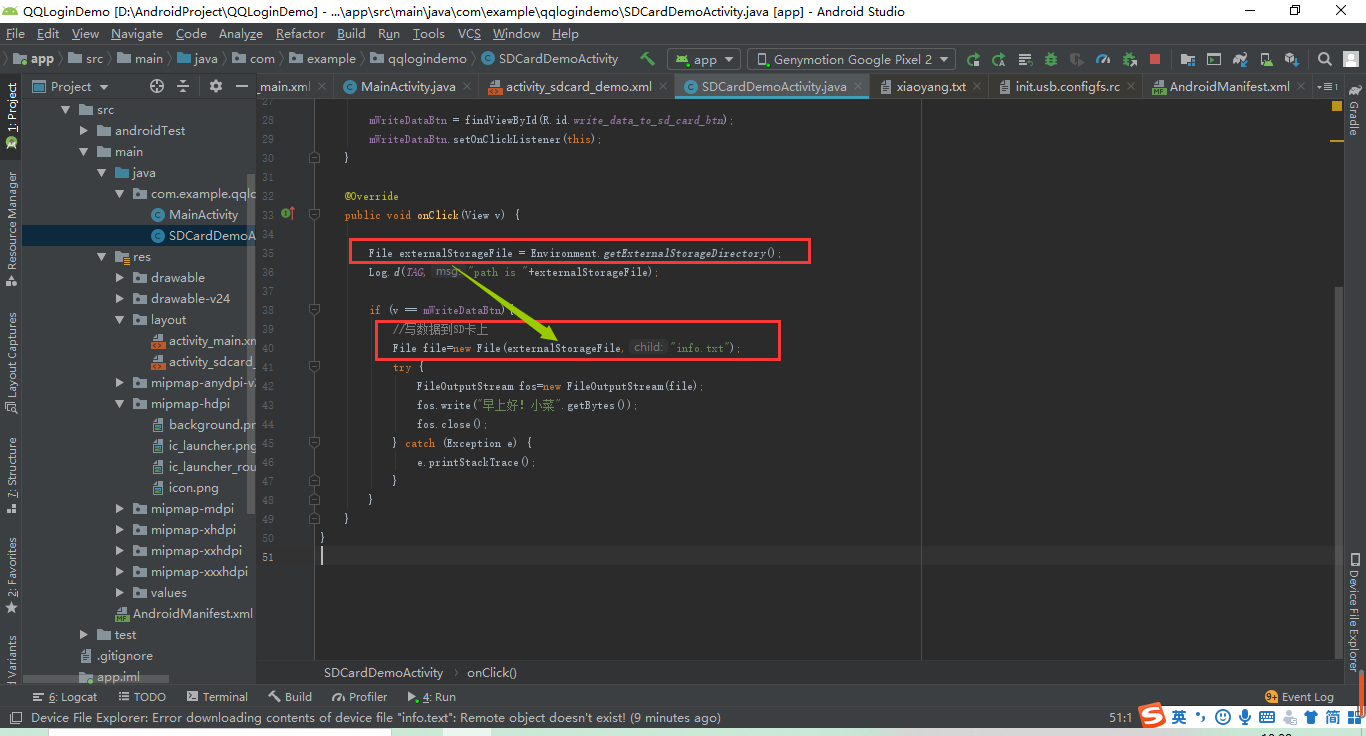Screen dimensions: 1366x736
Task: Open the SDK Manager icon
Action: [1292, 59]
